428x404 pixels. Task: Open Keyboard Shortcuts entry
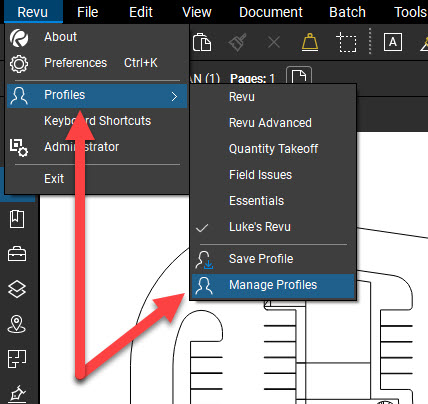point(98,121)
